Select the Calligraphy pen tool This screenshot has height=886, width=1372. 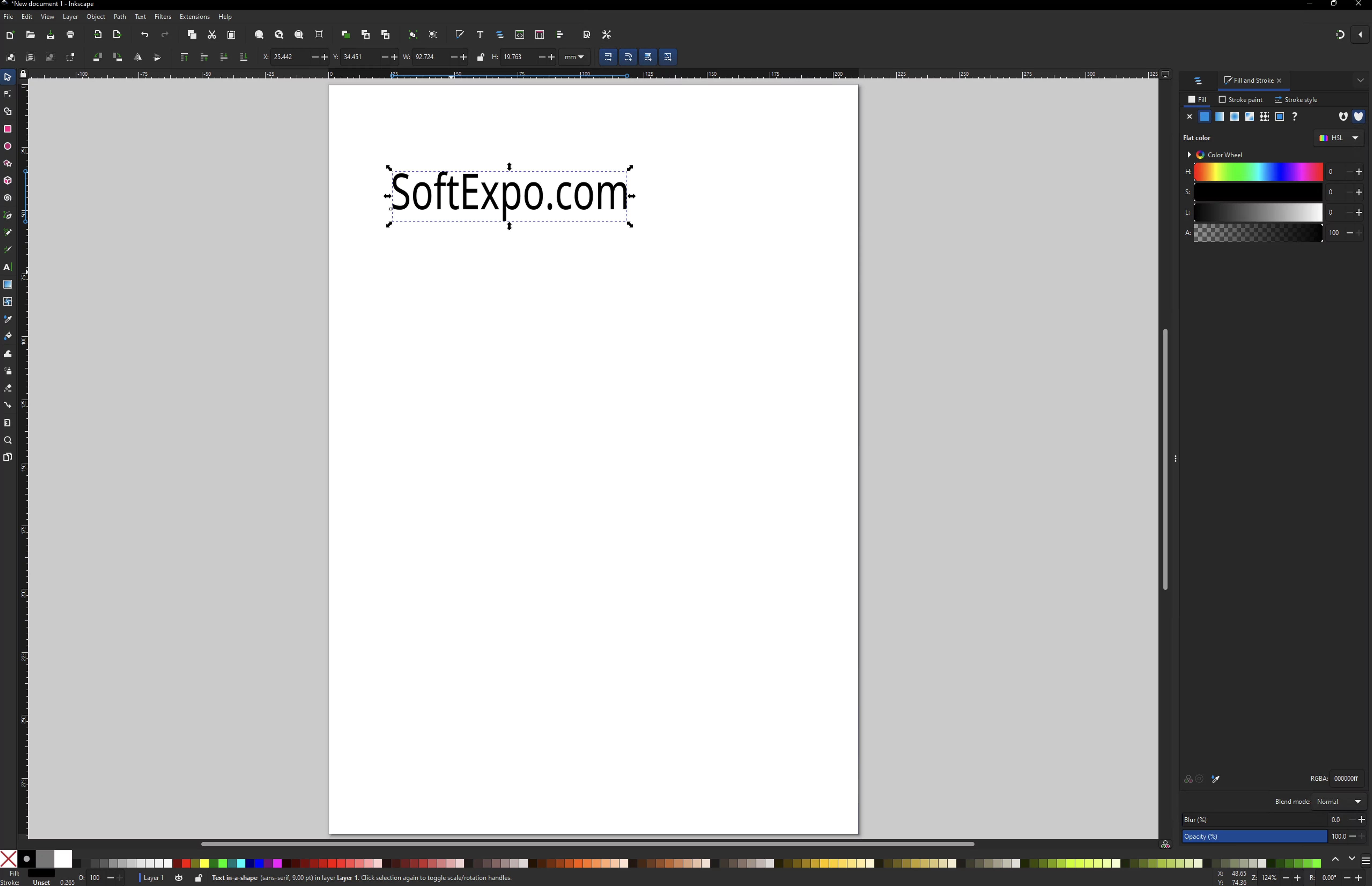8,249
